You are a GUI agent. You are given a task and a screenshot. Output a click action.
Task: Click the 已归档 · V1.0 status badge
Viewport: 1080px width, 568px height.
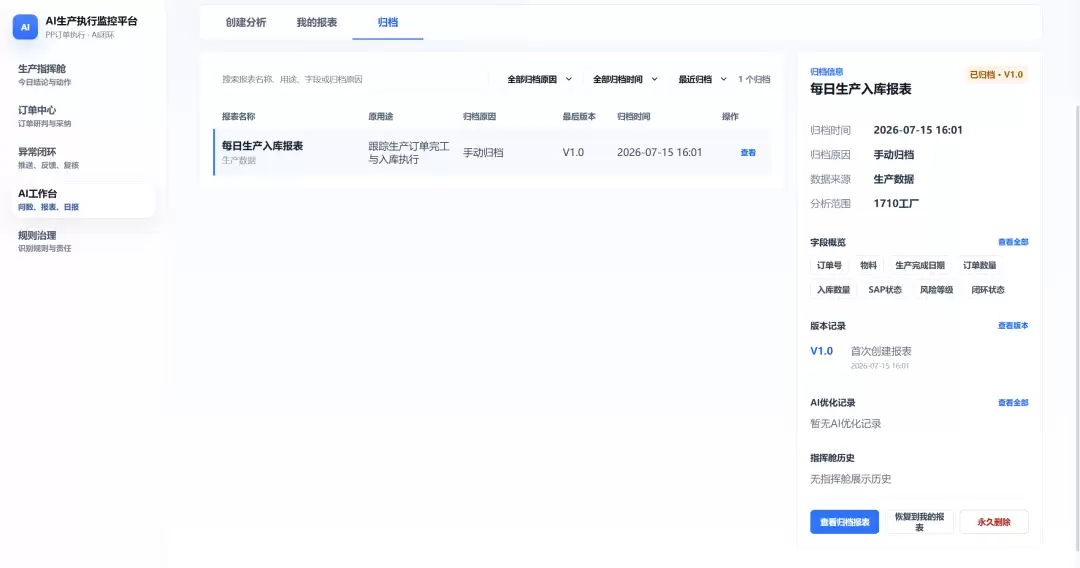click(x=996, y=74)
